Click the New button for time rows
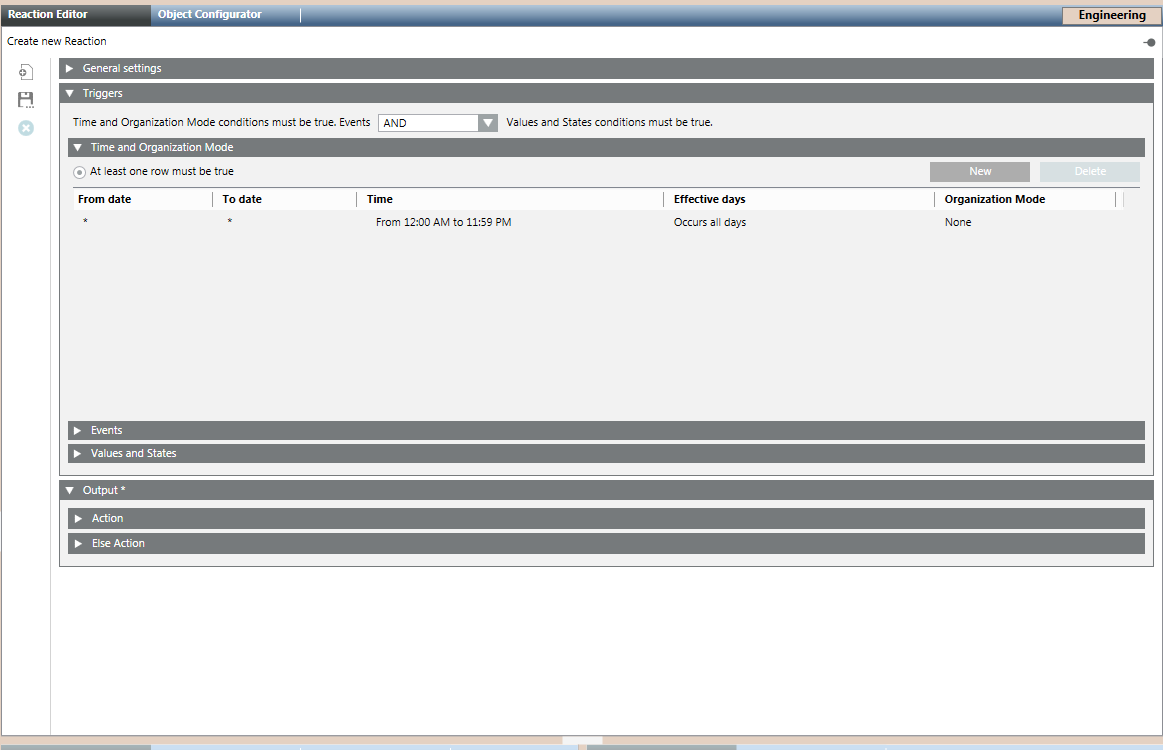Screen dimensions: 1163x750 coord(979,172)
